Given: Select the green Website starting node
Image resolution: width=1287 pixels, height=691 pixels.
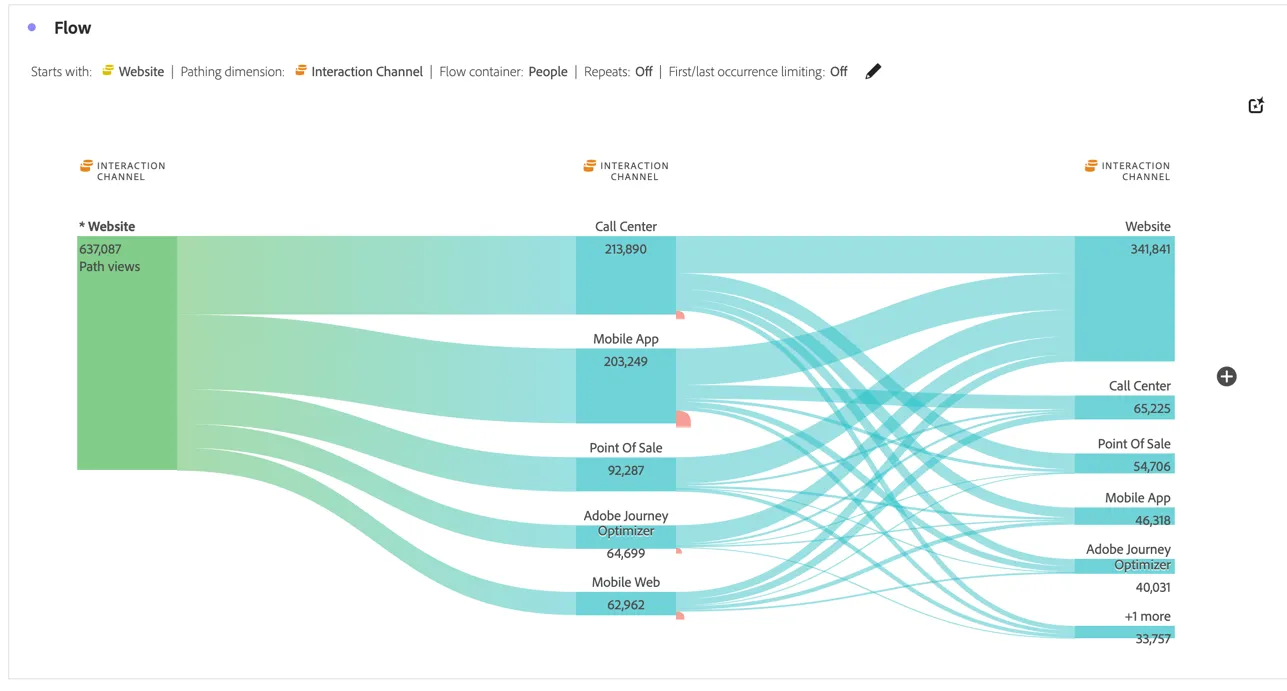Looking at the screenshot, I should tap(127, 353).
